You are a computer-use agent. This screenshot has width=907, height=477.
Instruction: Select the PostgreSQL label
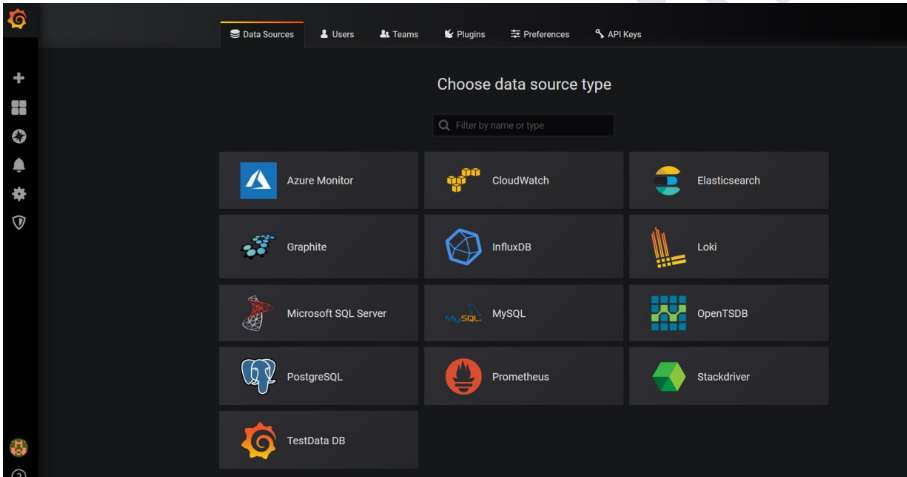click(315, 377)
